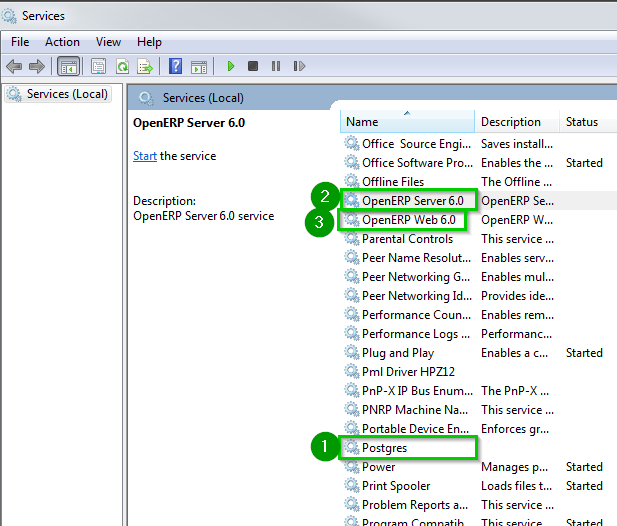Image resolution: width=617 pixels, height=526 pixels.
Task: Click the Forward arrow toolbar icon
Action: (37, 66)
